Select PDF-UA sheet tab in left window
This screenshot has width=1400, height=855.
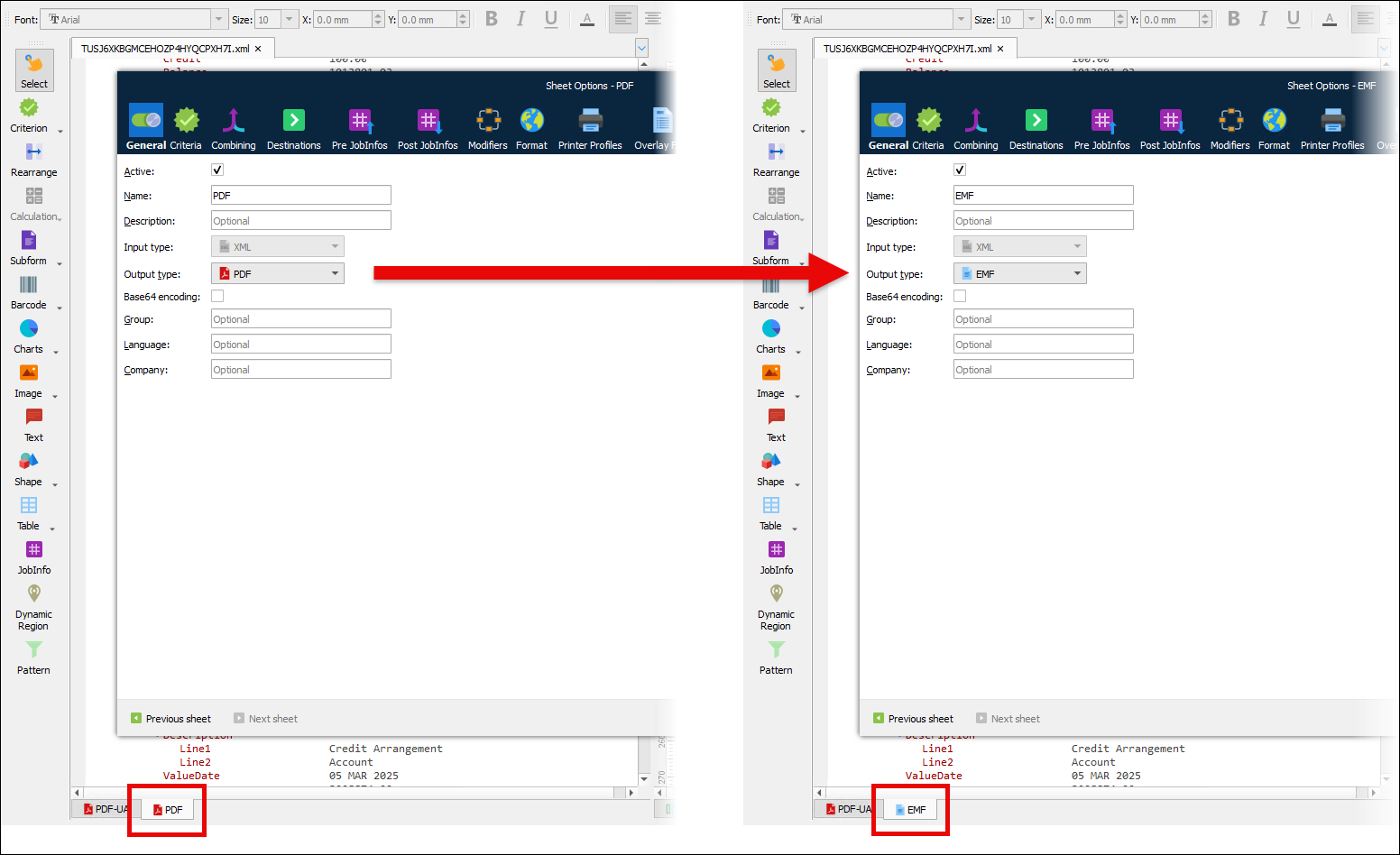pos(106,809)
